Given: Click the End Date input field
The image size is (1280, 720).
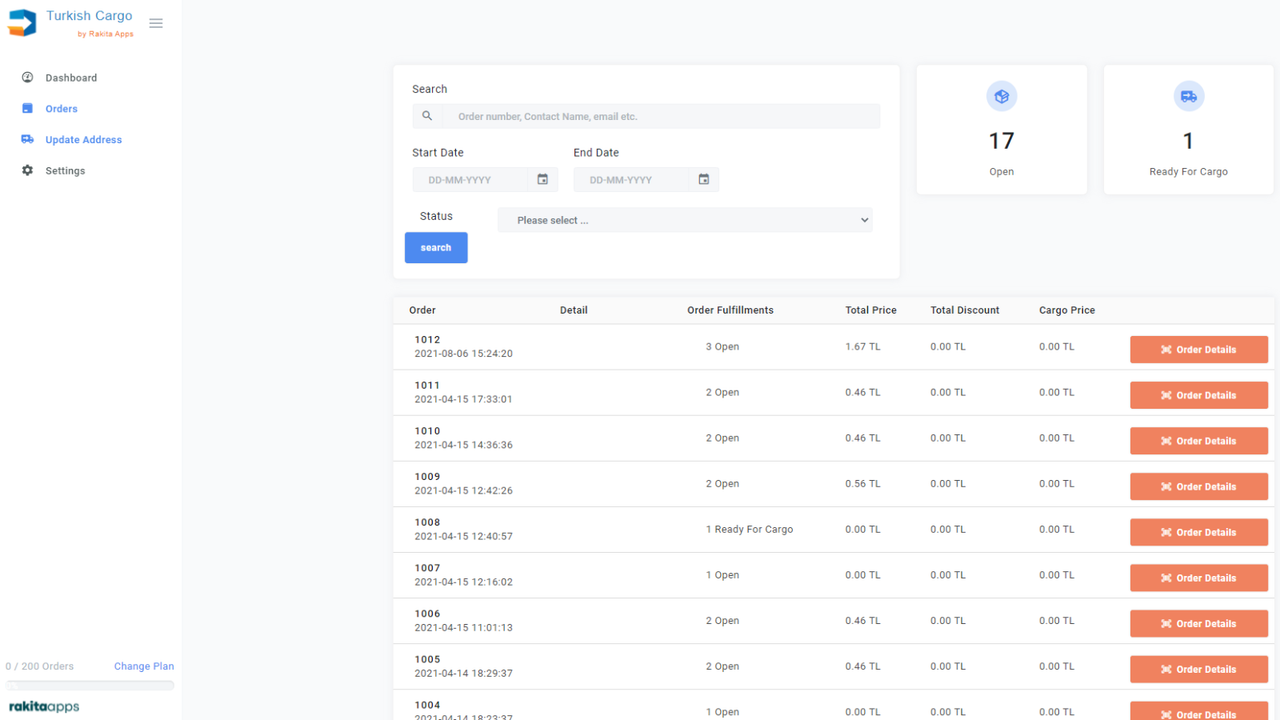Looking at the screenshot, I should click(x=631, y=180).
